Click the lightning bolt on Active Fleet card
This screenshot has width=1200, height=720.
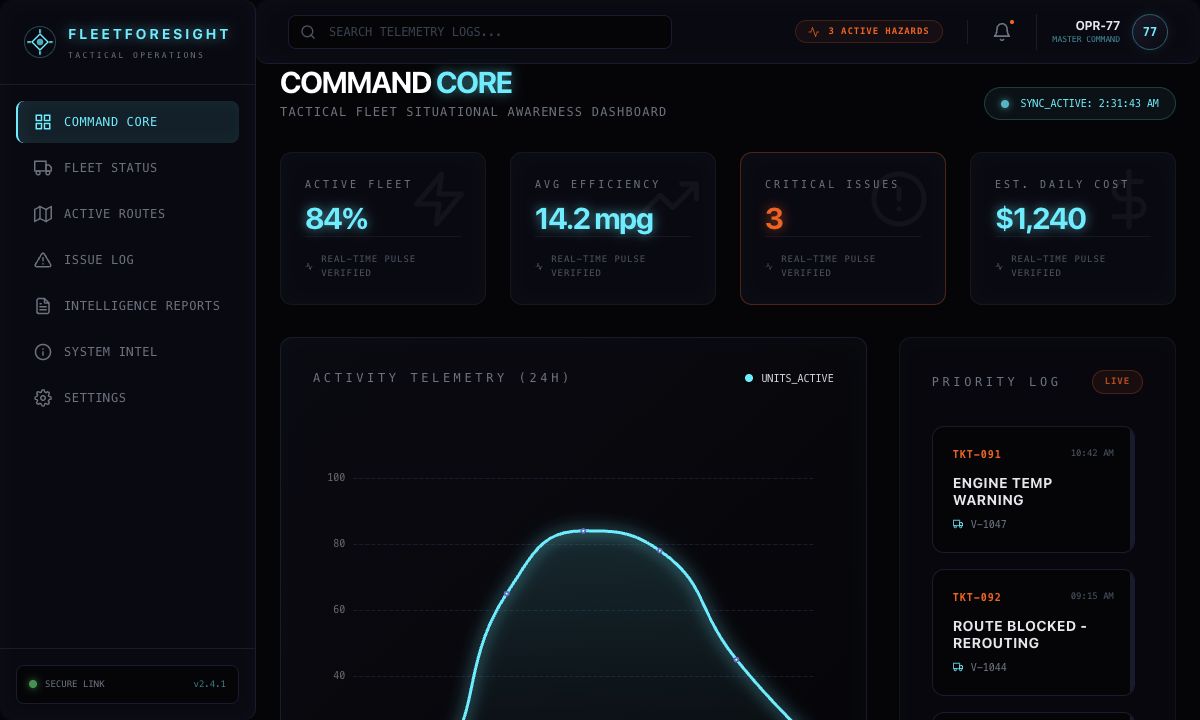(439, 199)
